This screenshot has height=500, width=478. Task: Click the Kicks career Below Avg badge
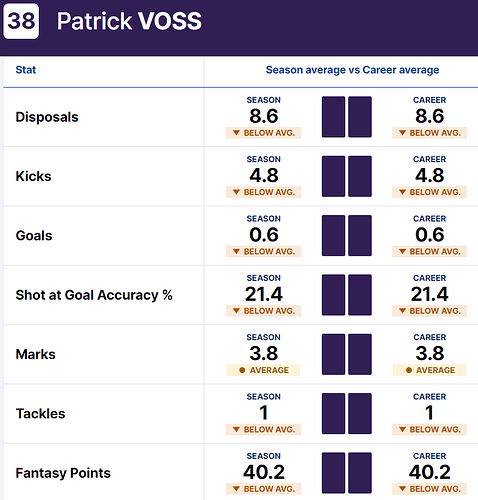430,192
